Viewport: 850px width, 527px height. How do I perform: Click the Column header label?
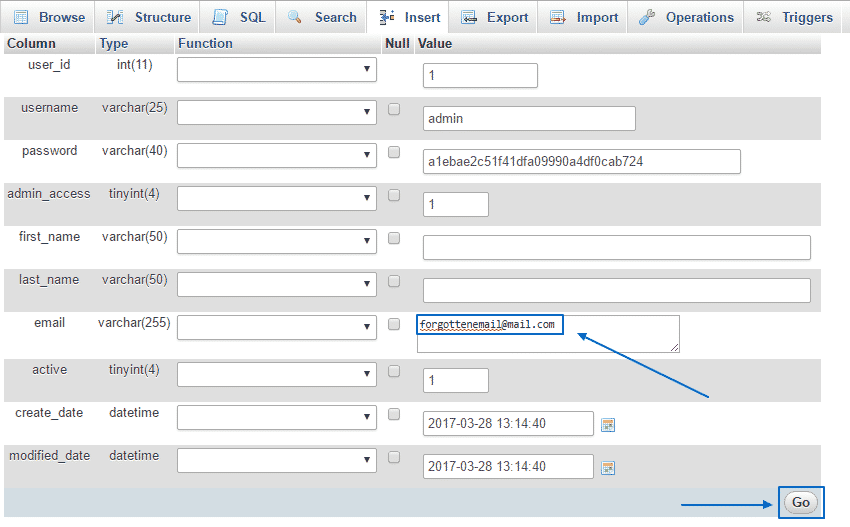click(x=31, y=43)
